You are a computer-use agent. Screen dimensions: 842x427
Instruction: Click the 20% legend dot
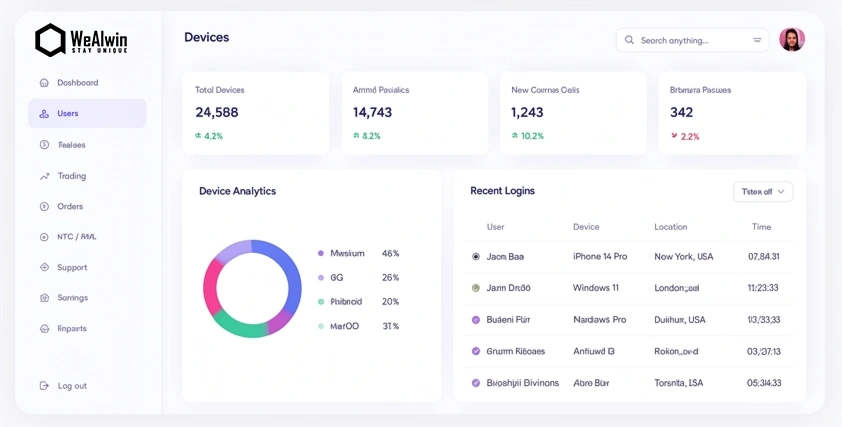[x=321, y=302]
